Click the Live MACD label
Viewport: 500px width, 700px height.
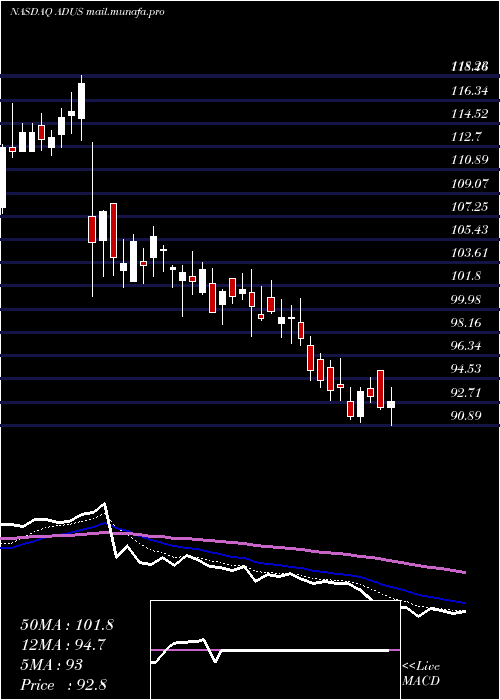(x=421, y=674)
